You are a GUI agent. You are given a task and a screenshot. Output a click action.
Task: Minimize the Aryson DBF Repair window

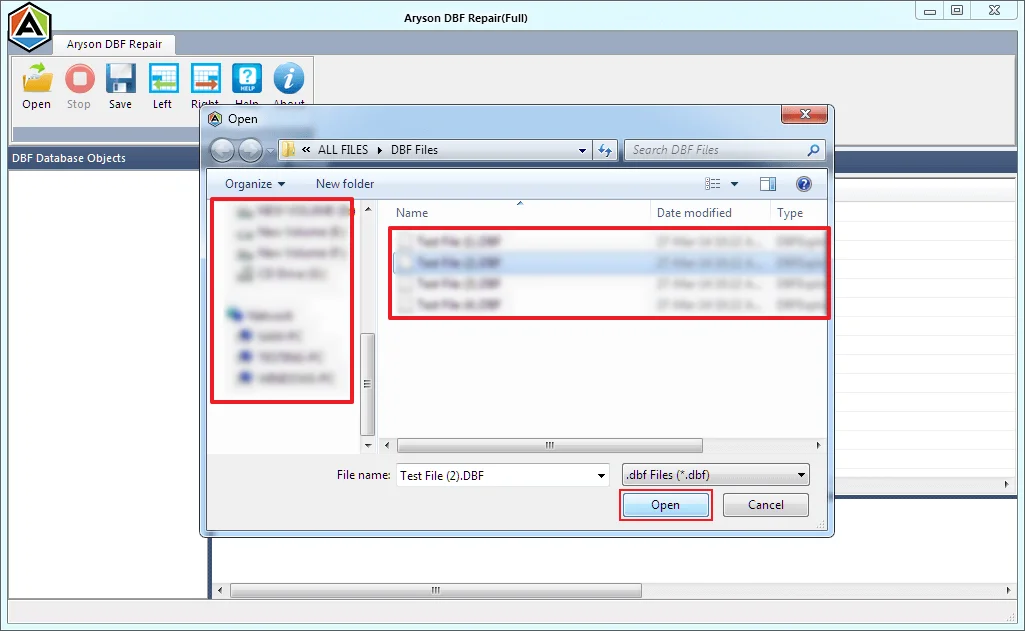click(x=930, y=10)
